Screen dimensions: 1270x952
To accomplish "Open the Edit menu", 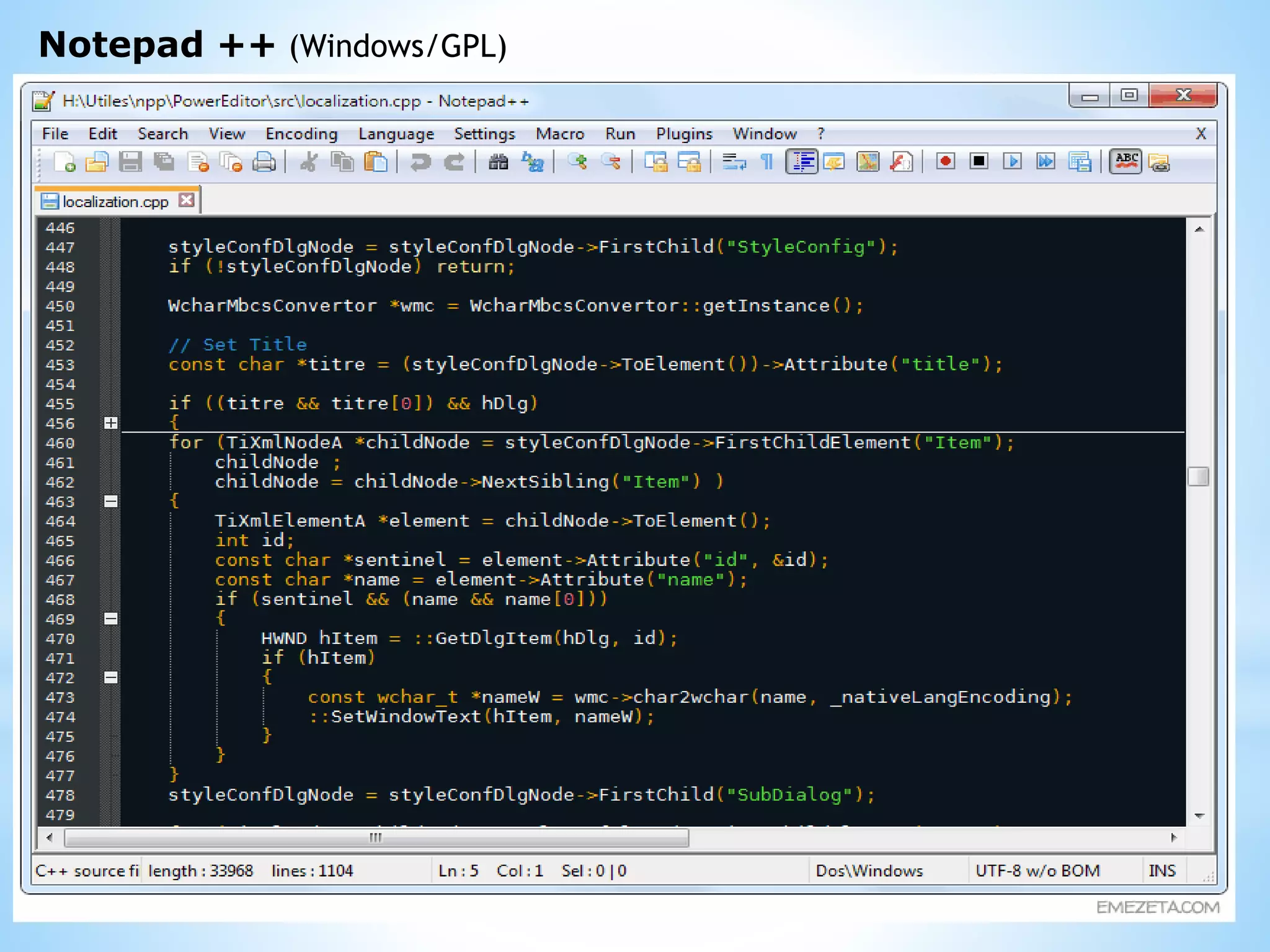I will [x=103, y=134].
